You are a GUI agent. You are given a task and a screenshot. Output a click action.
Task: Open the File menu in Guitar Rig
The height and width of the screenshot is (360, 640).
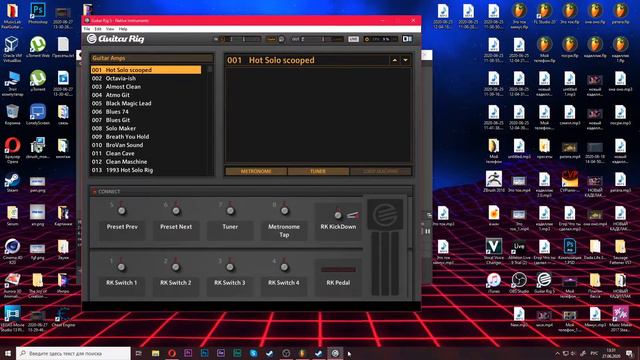87,29
